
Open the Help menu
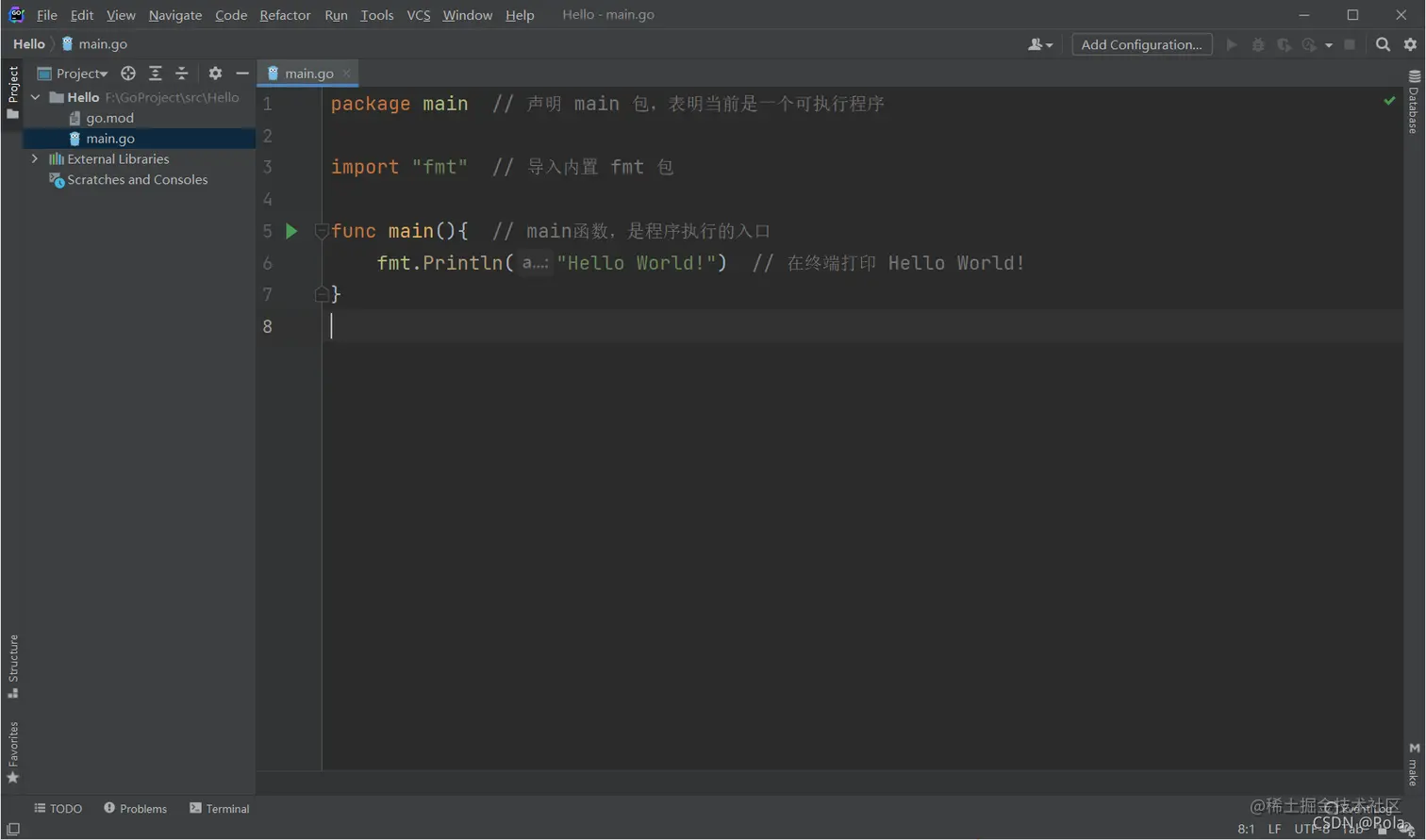point(520,15)
